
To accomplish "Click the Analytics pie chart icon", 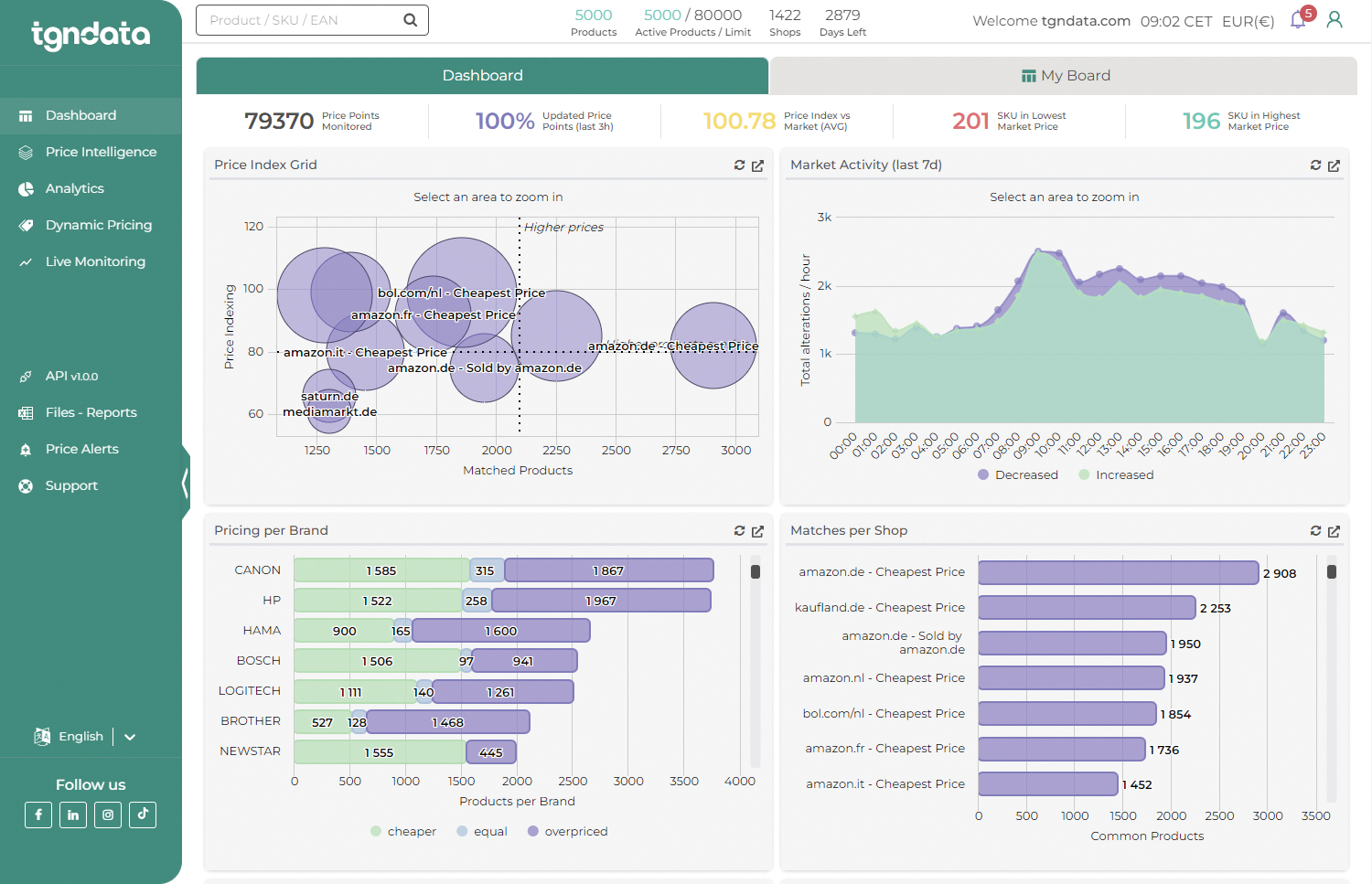I will [26, 189].
